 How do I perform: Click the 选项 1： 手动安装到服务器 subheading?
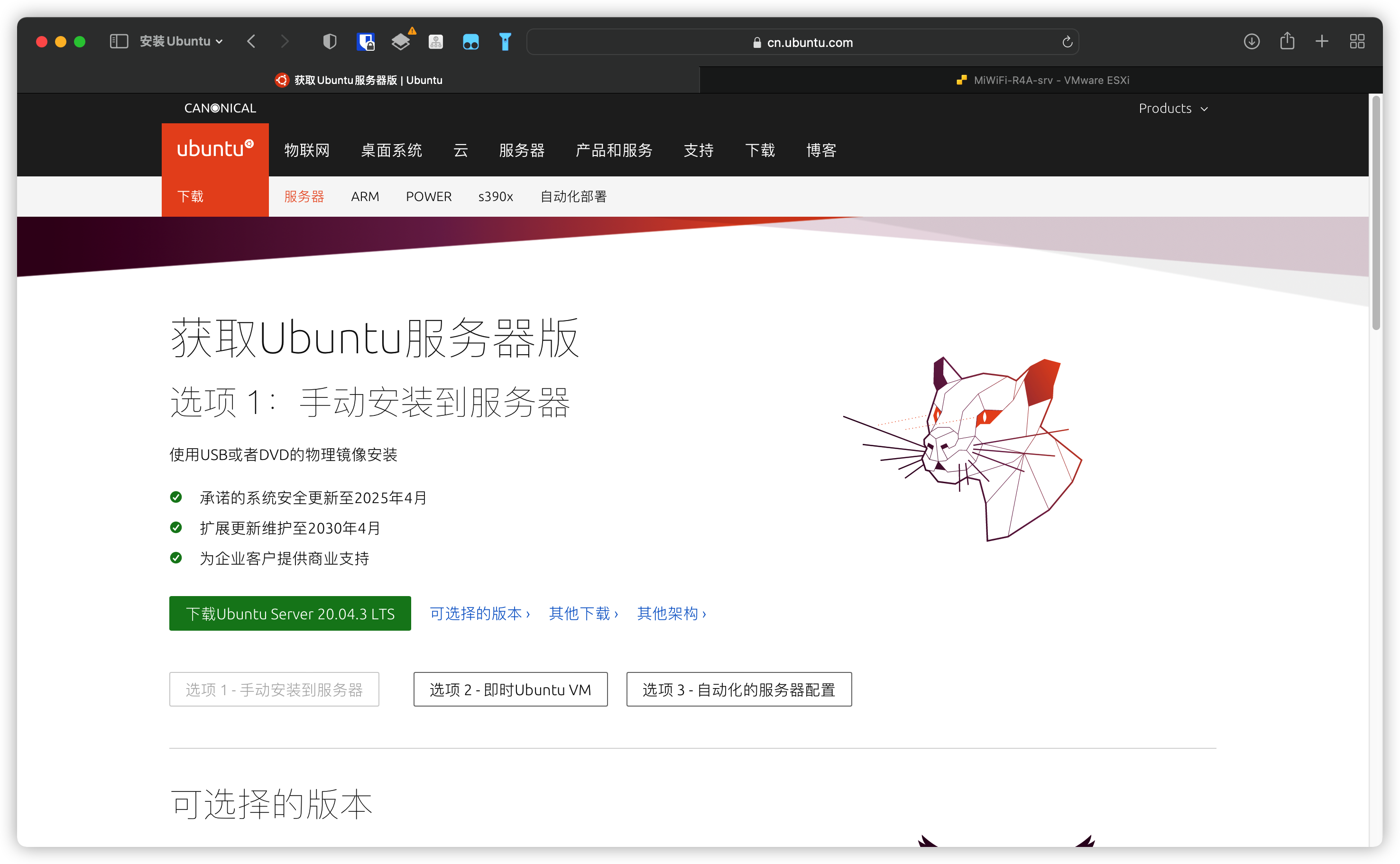(x=370, y=402)
